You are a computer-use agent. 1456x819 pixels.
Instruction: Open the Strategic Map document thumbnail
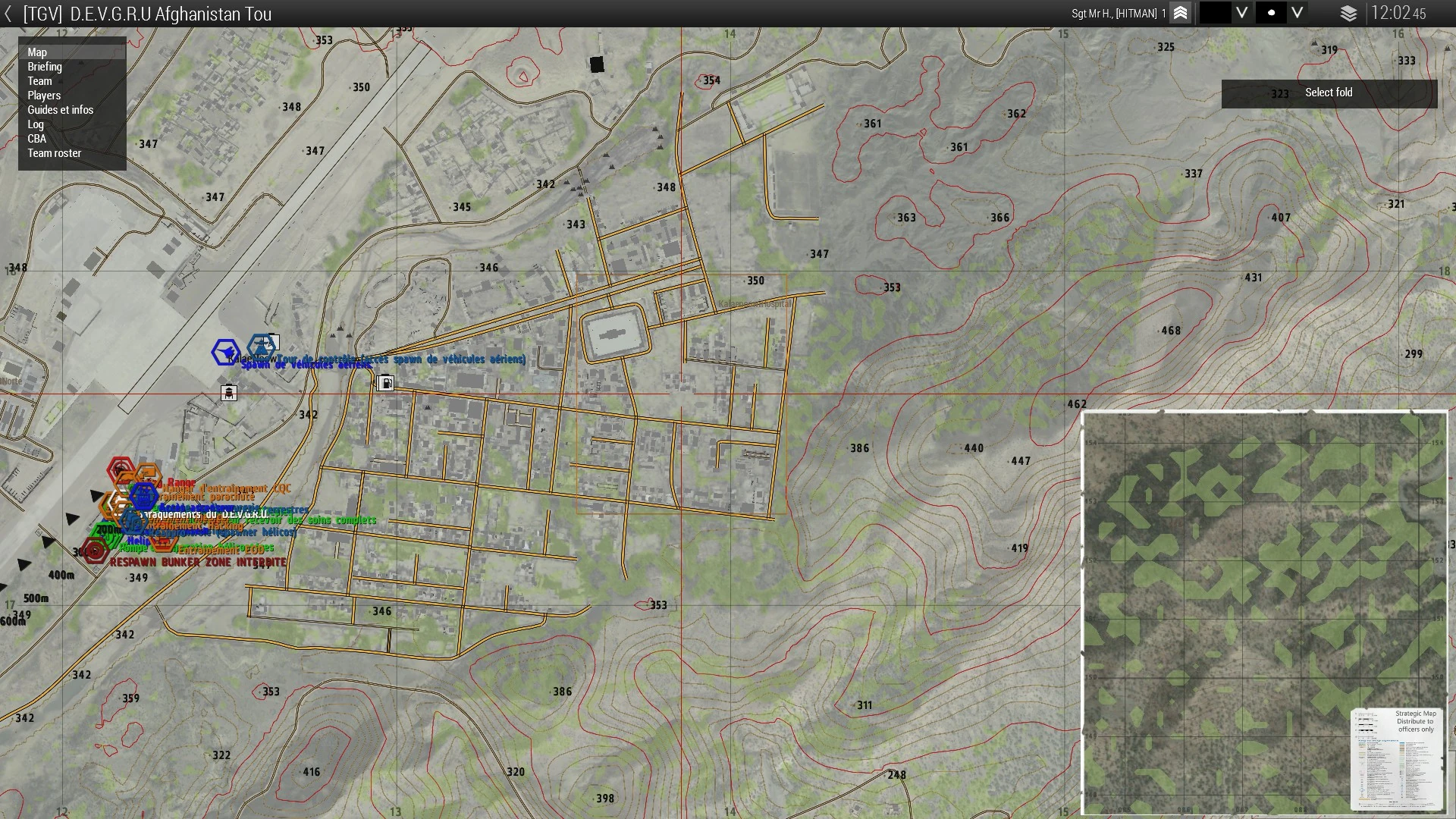pos(1397,760)
